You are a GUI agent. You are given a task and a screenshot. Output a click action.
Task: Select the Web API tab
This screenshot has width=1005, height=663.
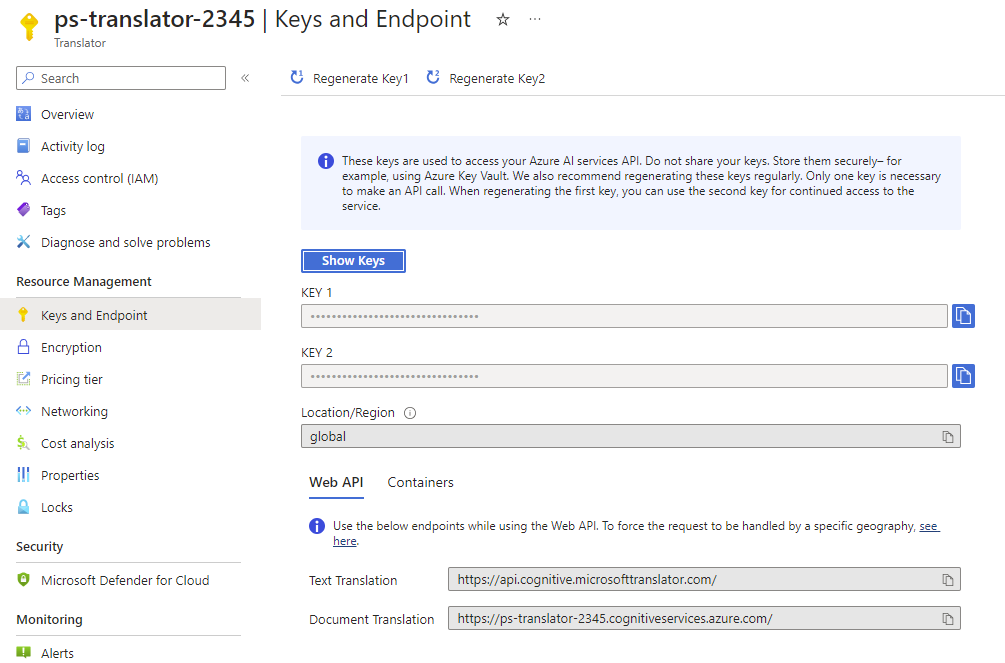click(x=336, y=482)
